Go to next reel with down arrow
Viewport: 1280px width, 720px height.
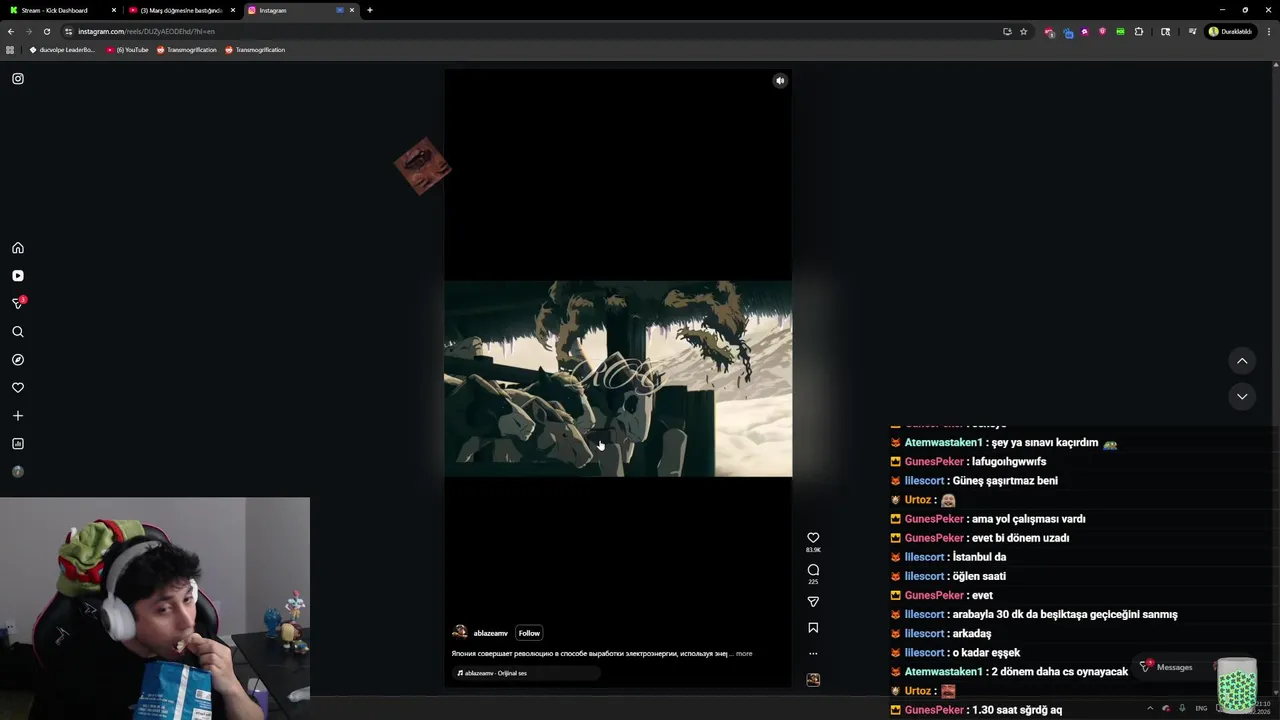(x=1242, y=396)
